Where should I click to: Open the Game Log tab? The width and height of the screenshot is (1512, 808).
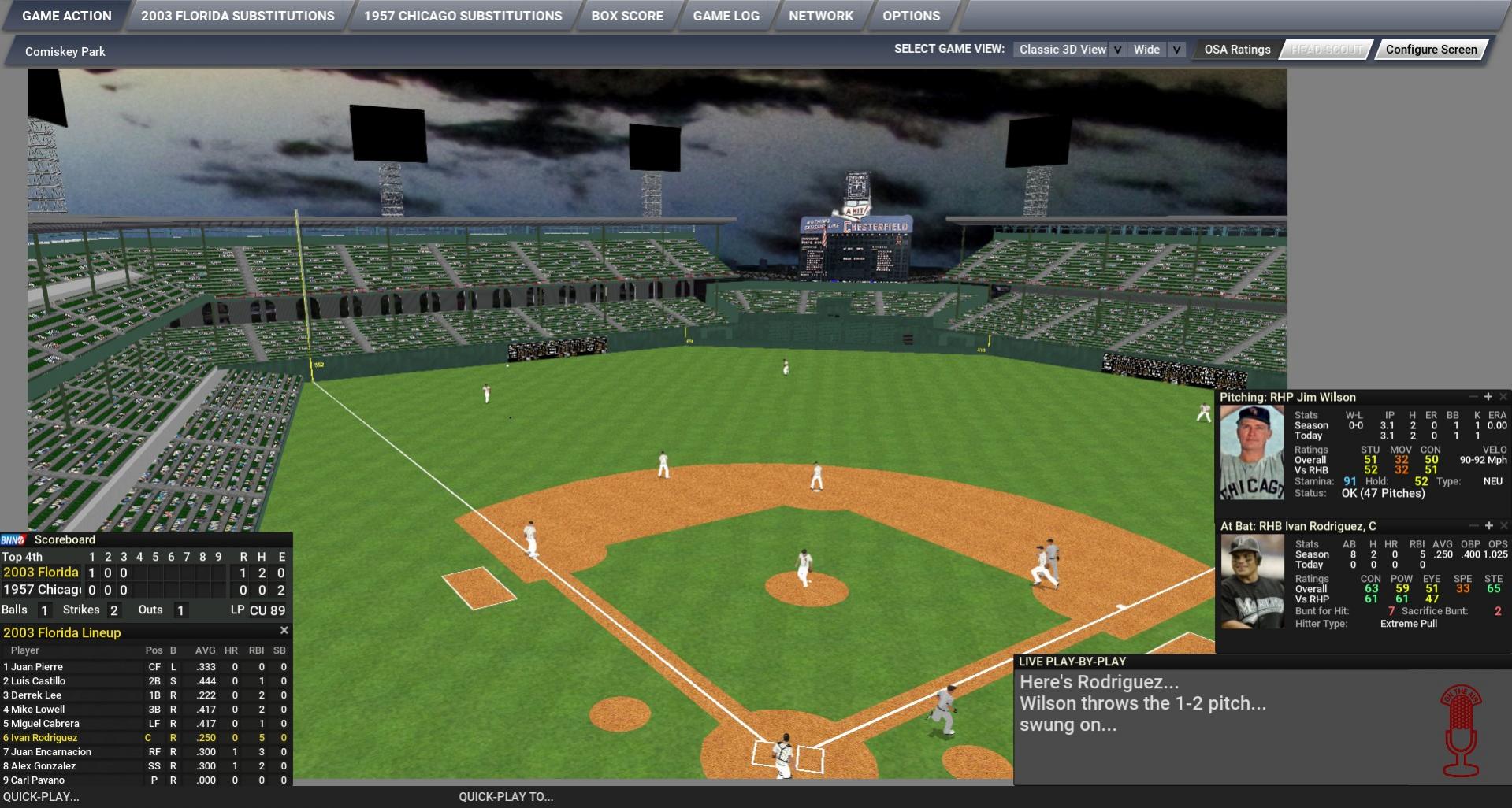726,16
